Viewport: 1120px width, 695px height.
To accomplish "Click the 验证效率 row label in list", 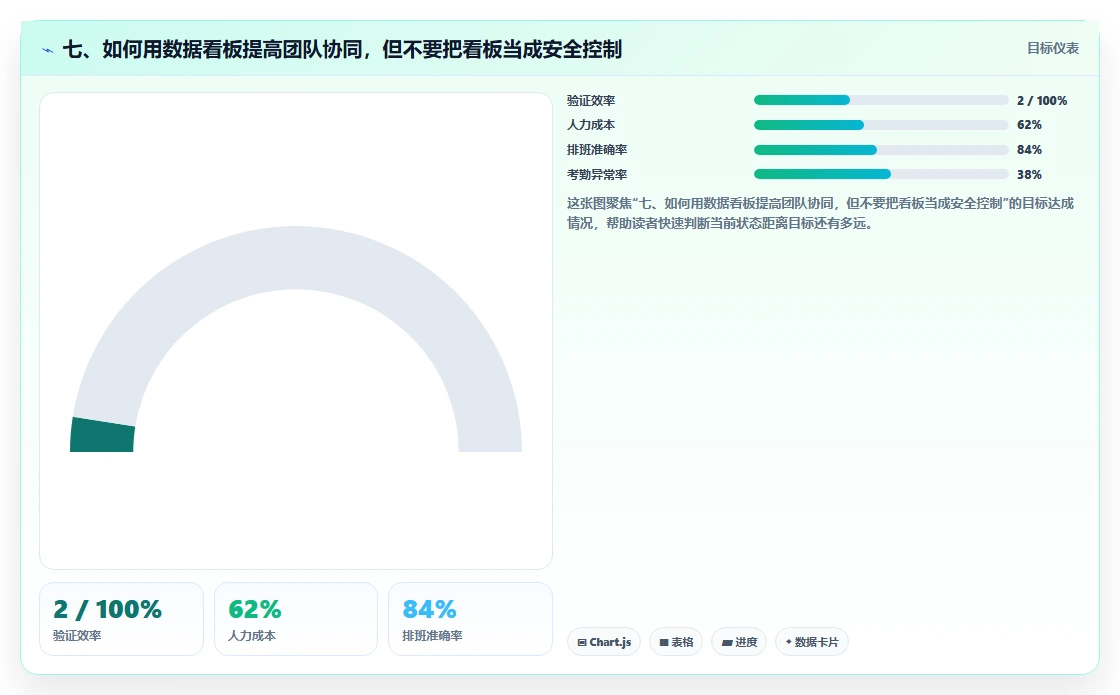I will pos(591,101).
